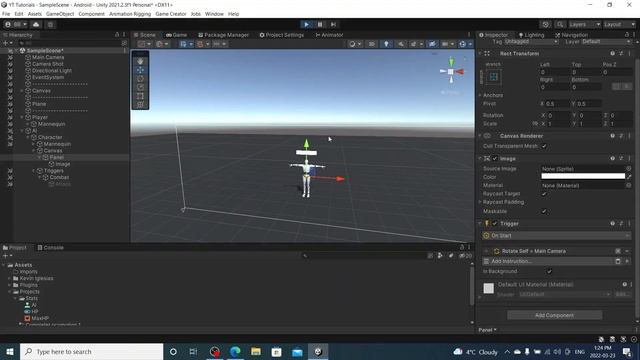Select the Scale tool in Scene view

[140, 87]
